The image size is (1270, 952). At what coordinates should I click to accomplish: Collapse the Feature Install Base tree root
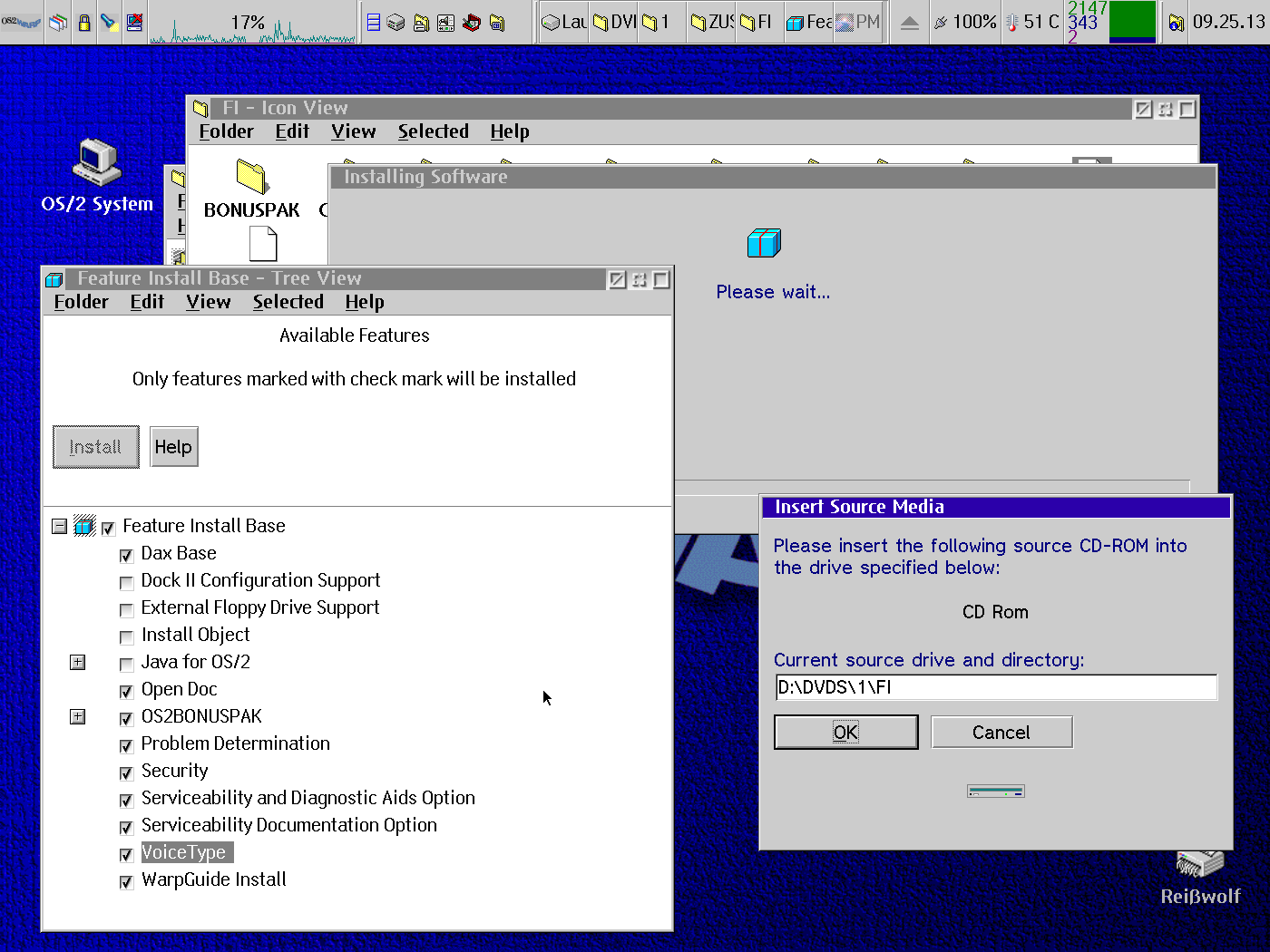point(60,526)
